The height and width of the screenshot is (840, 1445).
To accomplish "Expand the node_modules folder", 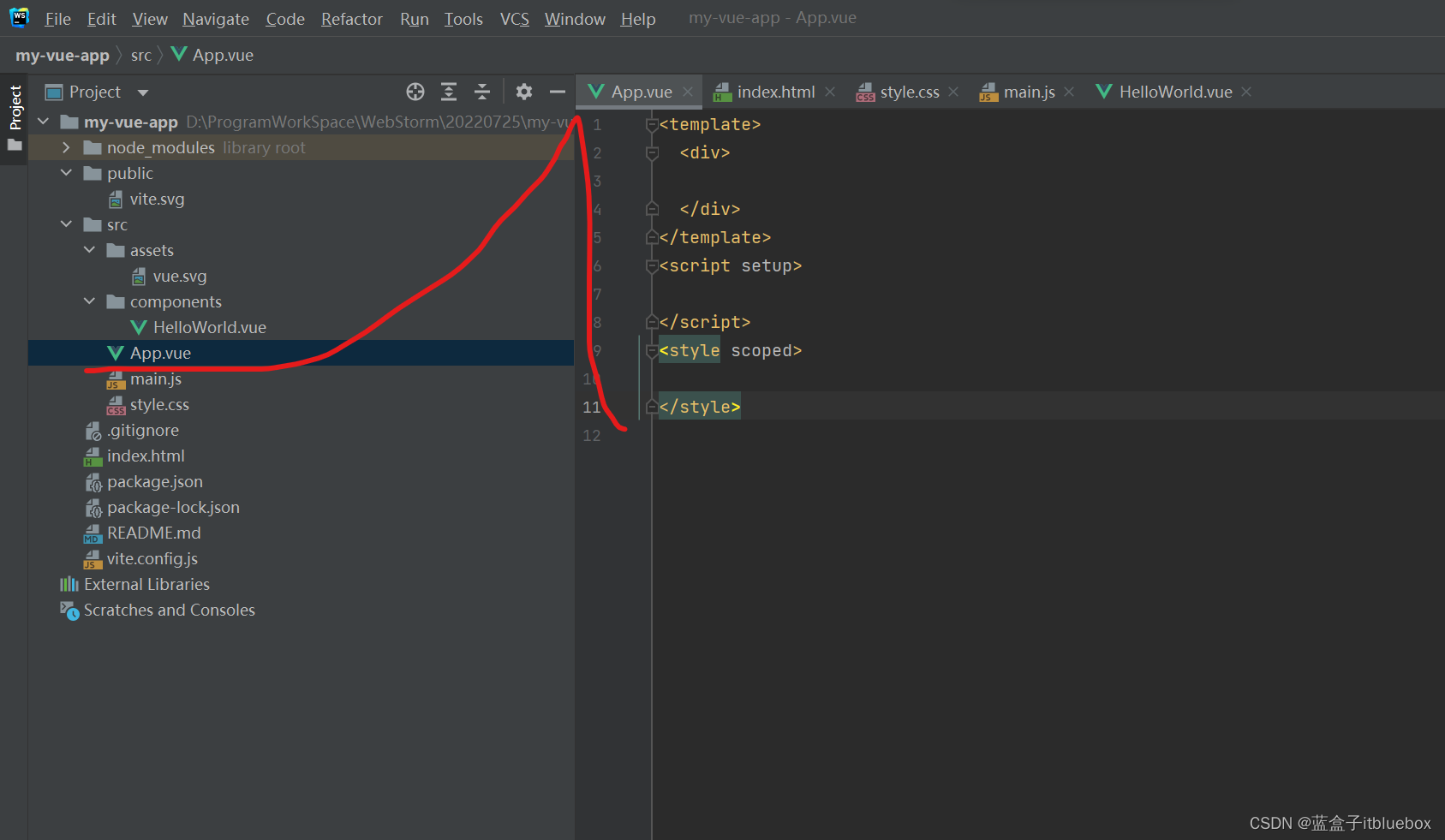I will coord(66,147).
